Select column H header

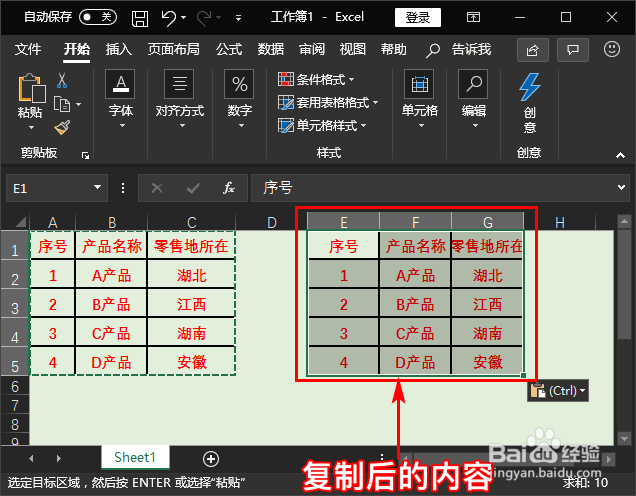[x=560, y=222]
